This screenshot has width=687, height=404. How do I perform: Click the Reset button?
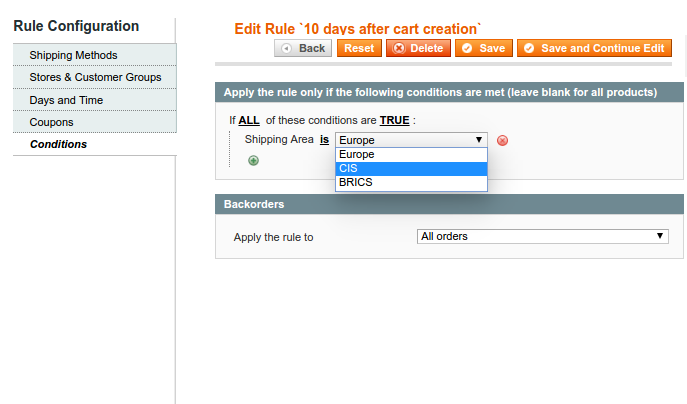click(359, 48)
